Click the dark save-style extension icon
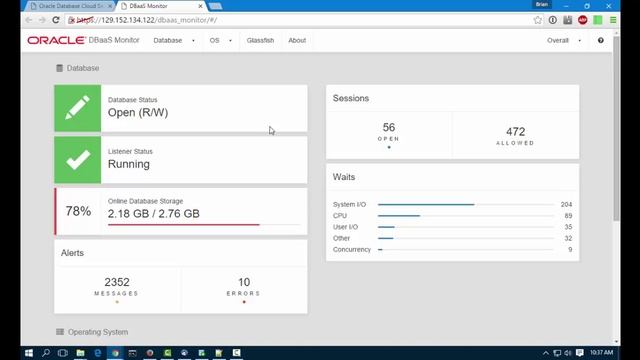The image size is (640, 360). tap(567, 20)
